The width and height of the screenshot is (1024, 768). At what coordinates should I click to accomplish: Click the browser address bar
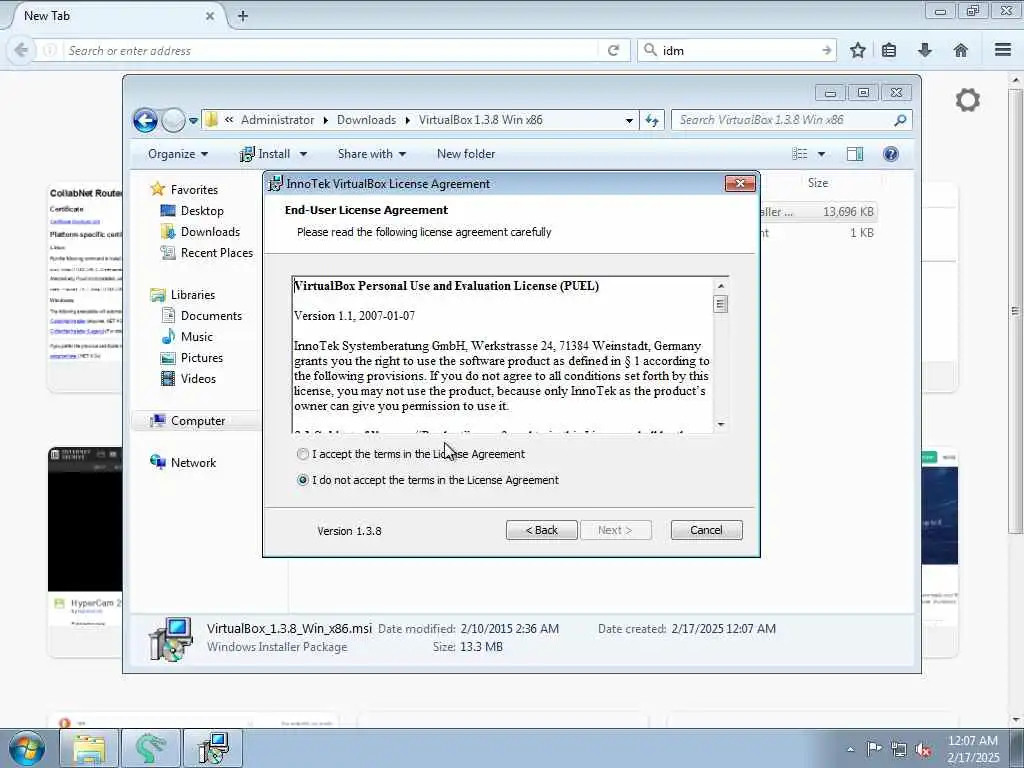tap(333, 50)
